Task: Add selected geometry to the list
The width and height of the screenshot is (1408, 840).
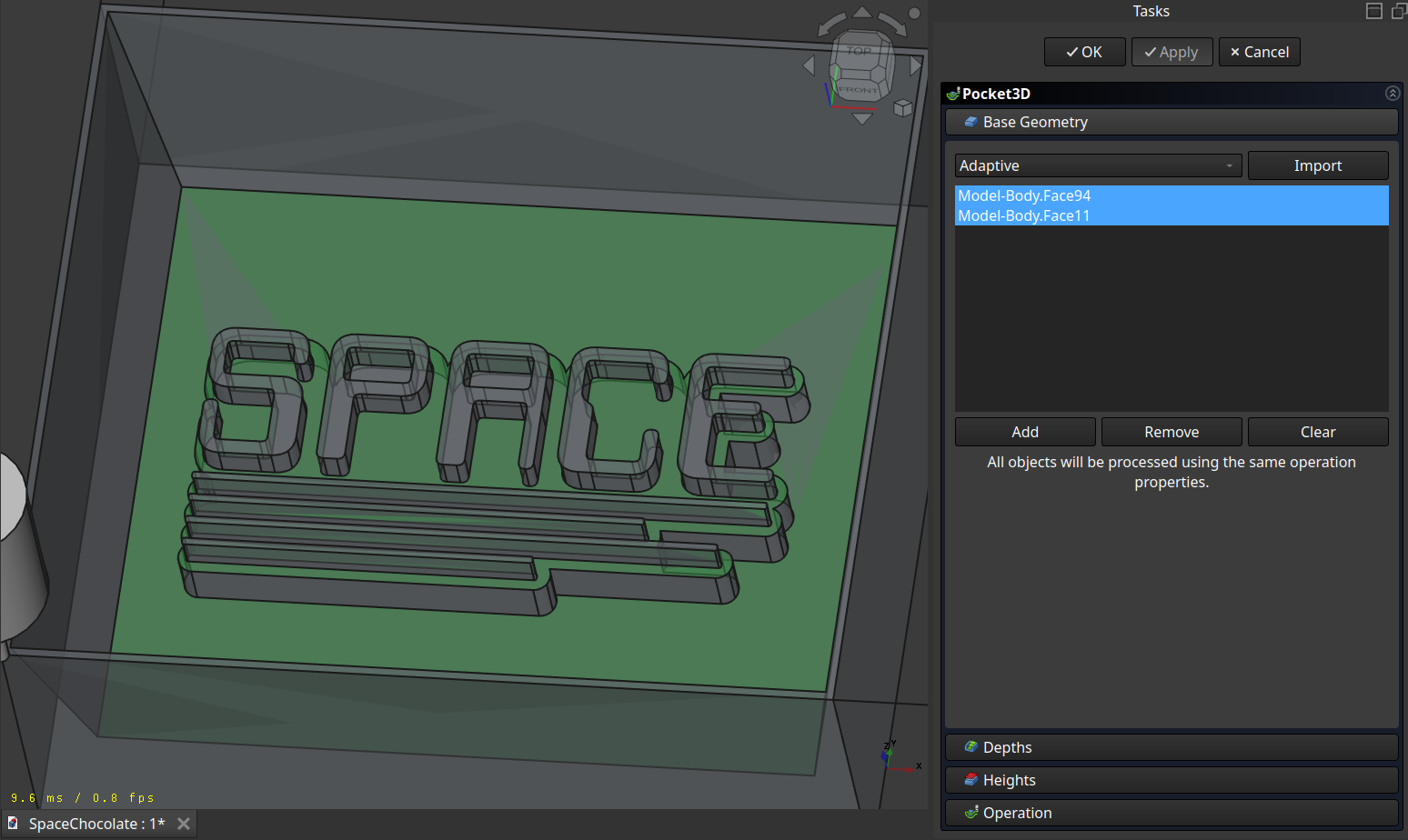Action: point(1025,432)
